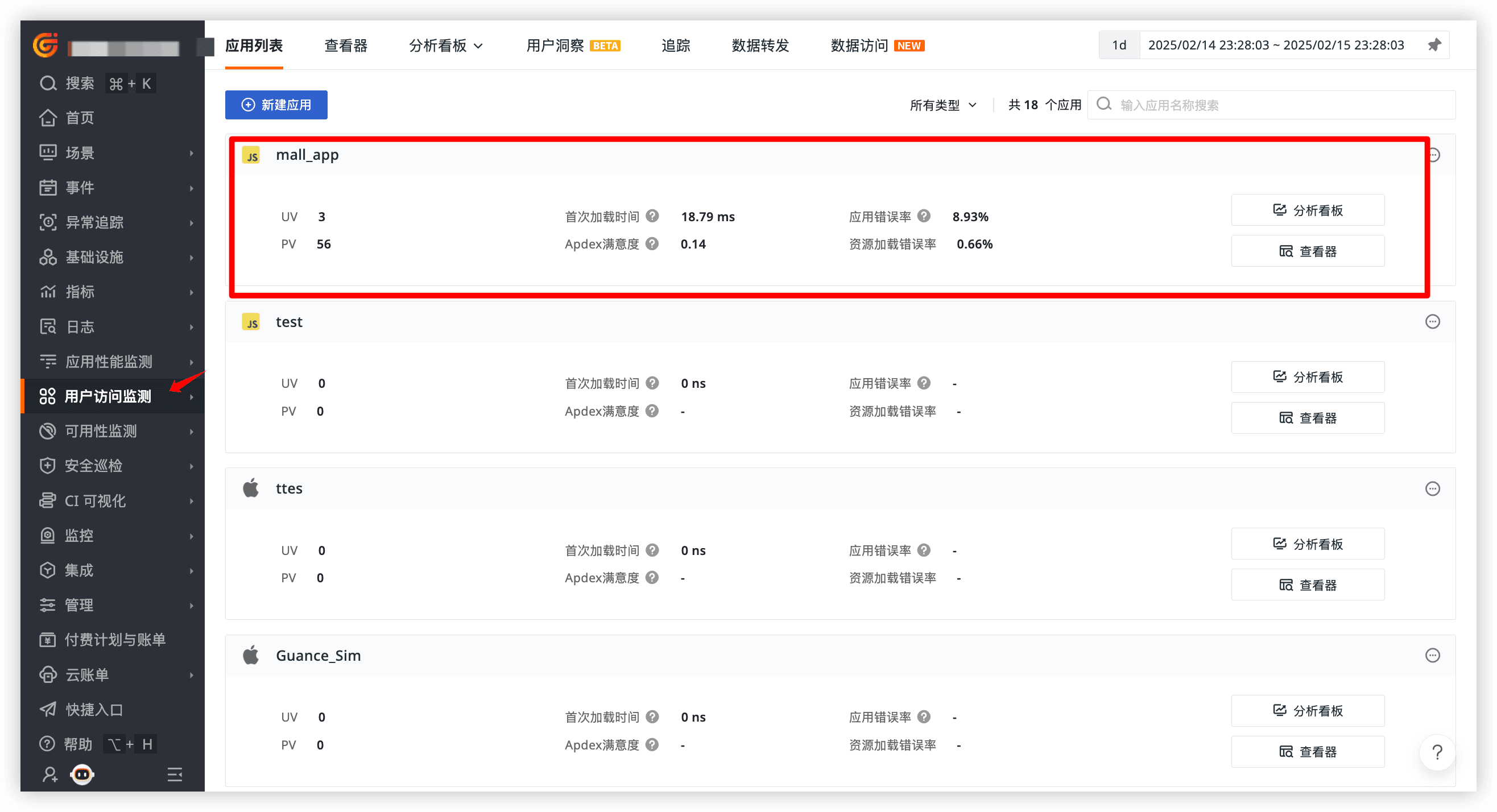Expand the 基础设施 sidebar menu
Image resolution: width=1497 pixels, height=812 pixels.
95,258
